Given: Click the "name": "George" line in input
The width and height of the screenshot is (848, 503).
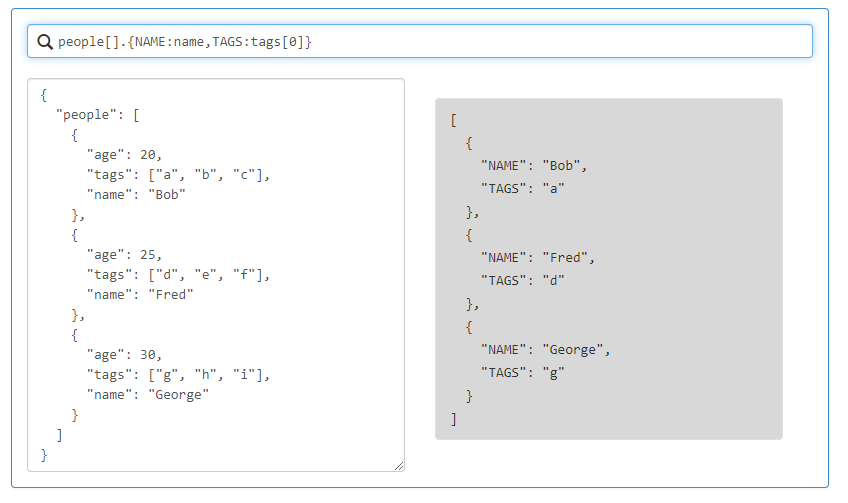Looking at the screenshot, I should [x=148, y=395].
